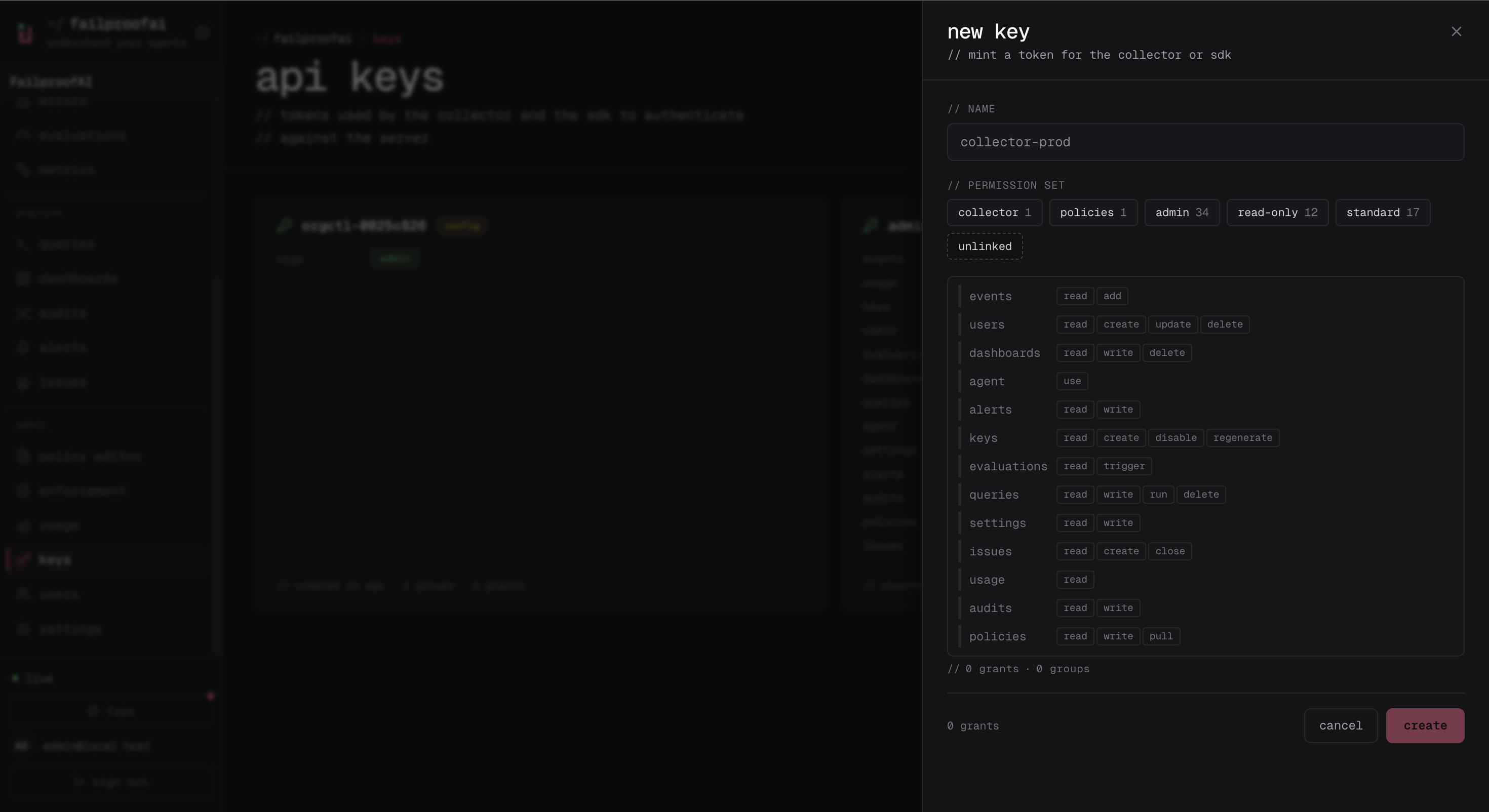
Task: Toggle issues read permission
Action: [x=1075, y=551]
